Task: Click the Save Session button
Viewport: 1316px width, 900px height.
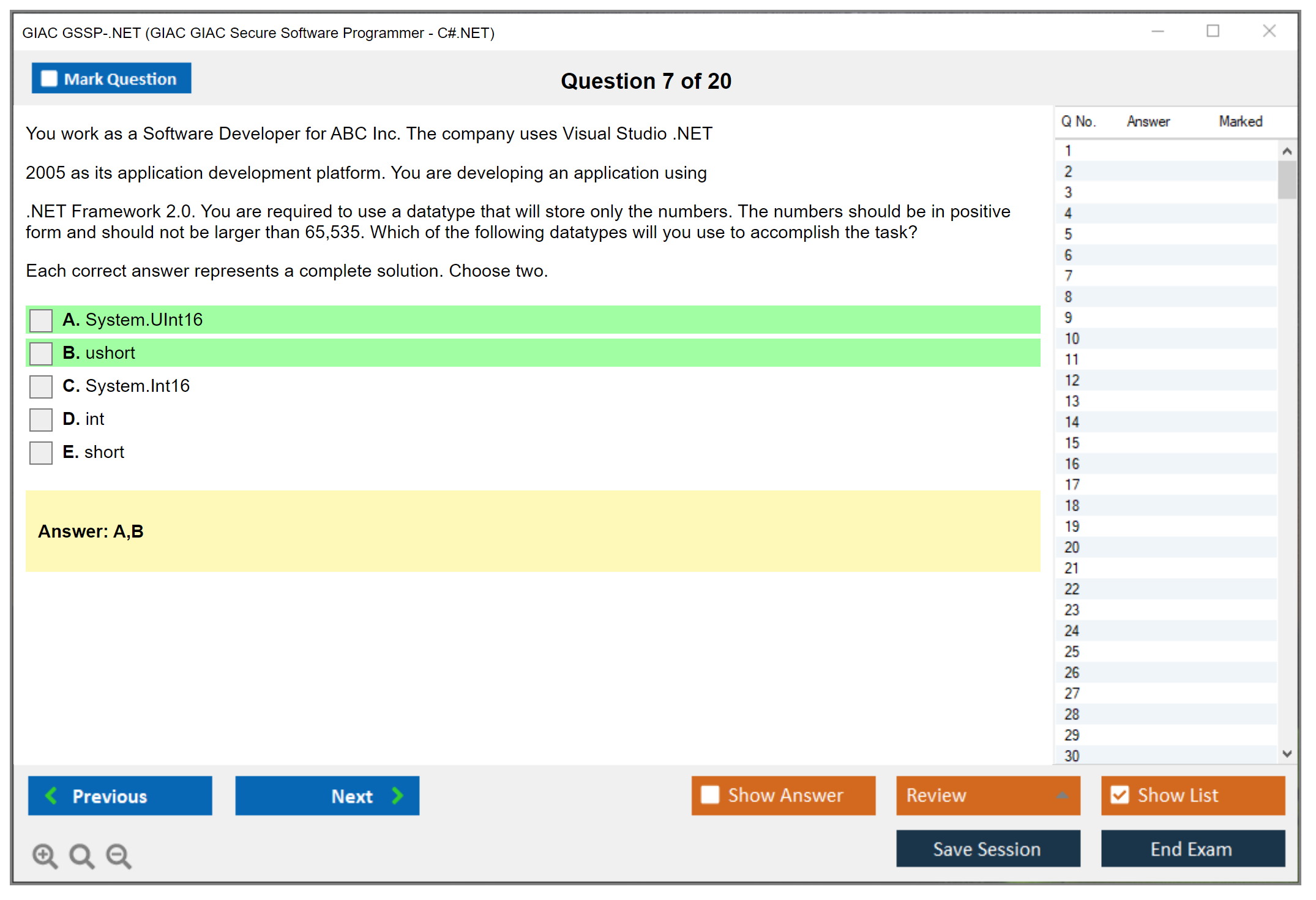Action: [987, 849]
